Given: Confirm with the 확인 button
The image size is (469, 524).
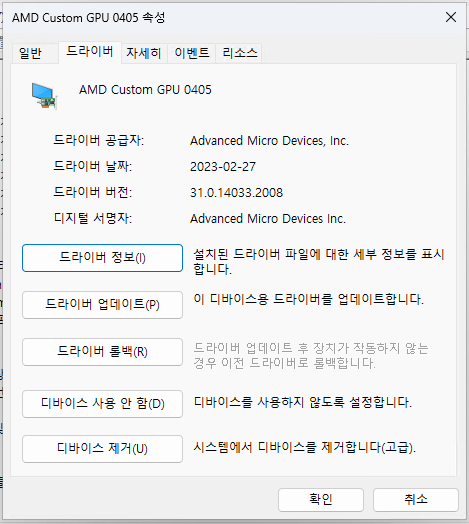Looking at the screenshot, I should (x=321, y=499).
